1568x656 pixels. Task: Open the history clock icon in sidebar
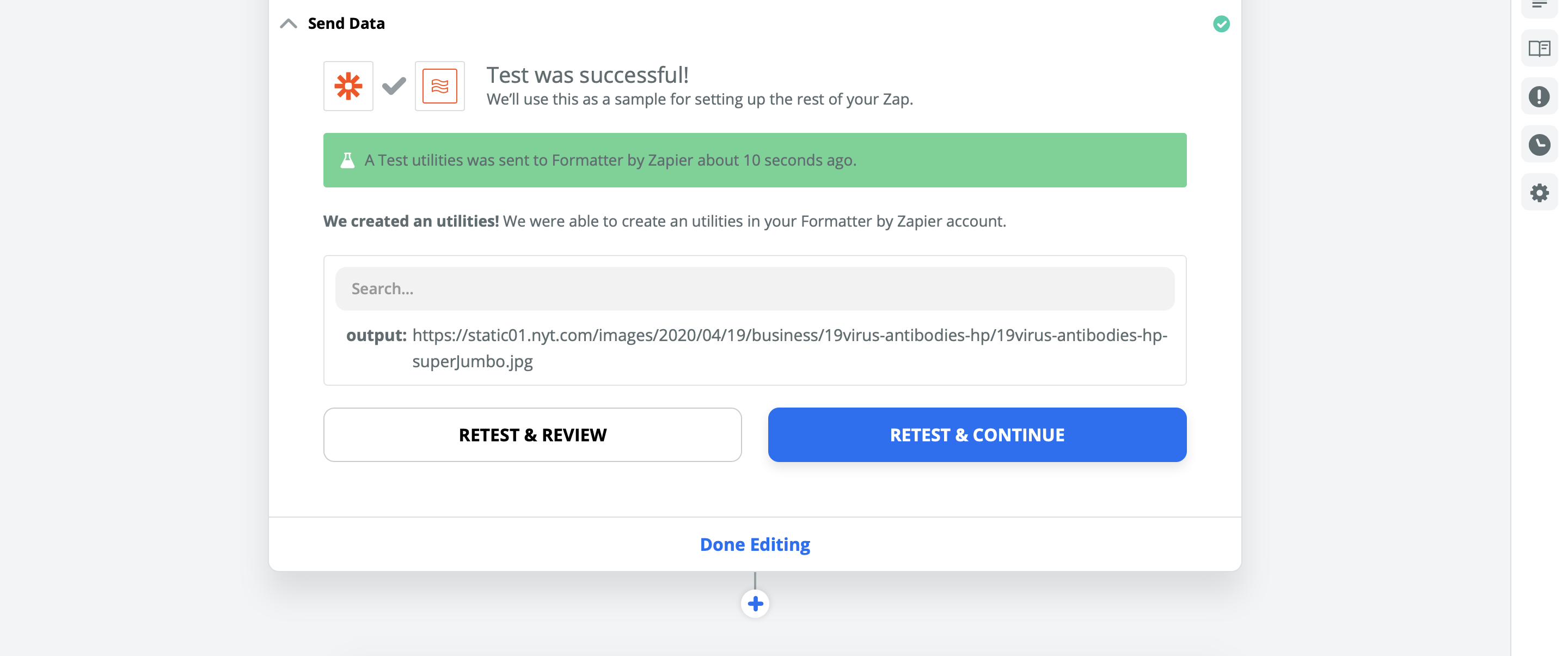[x=1539, y=144]
